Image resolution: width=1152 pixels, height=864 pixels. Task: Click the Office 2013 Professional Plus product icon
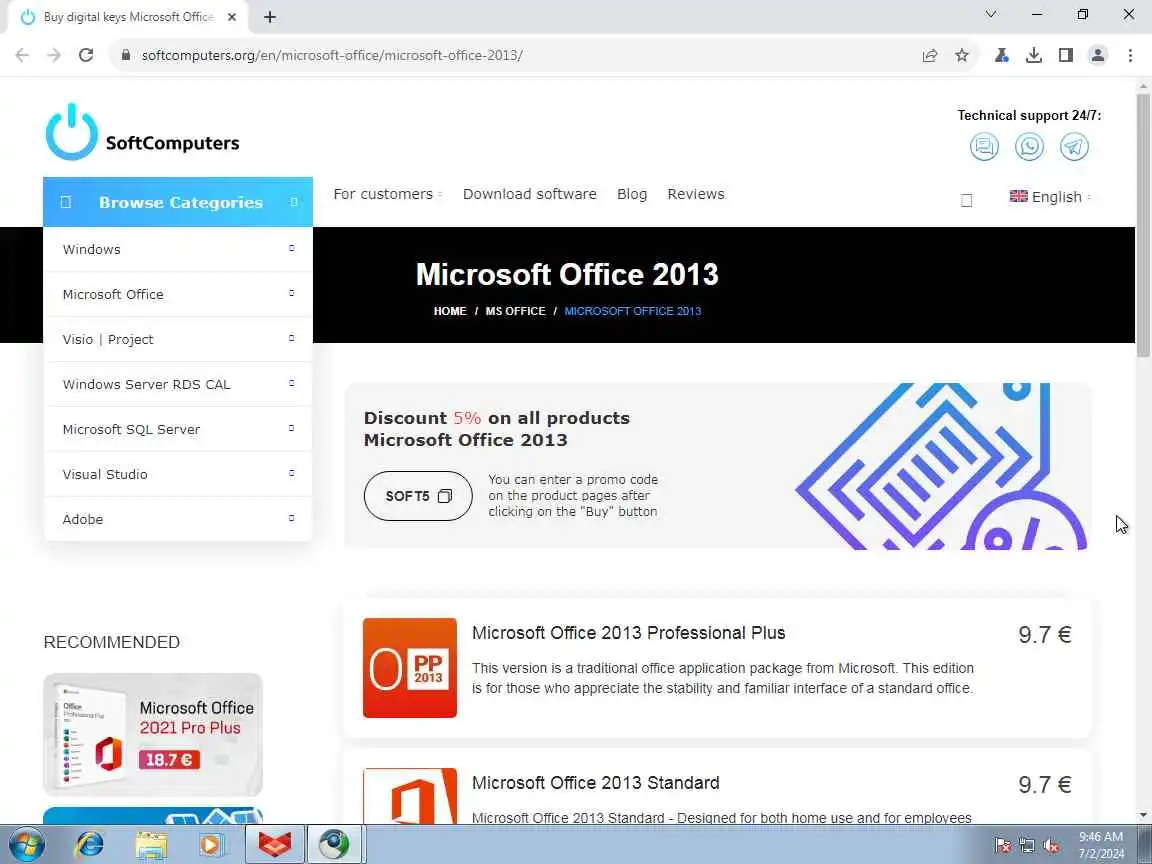tap(410, 668)
